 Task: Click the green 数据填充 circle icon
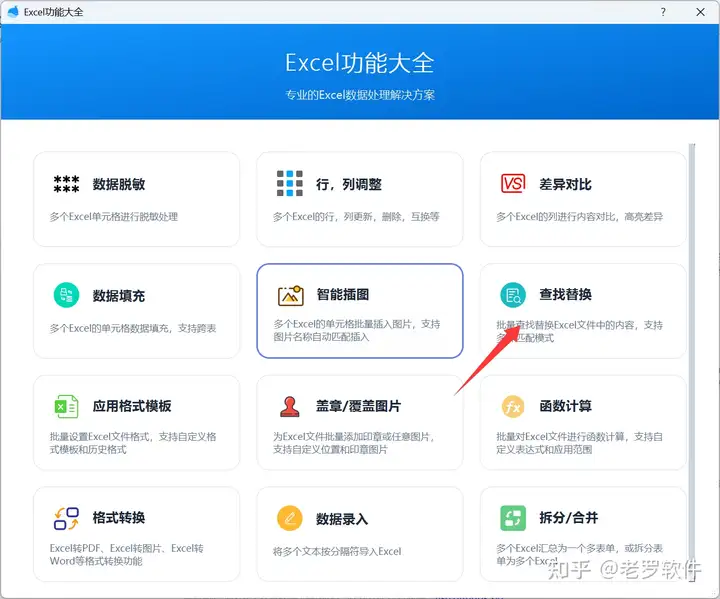pyautogui.click(x=67, y=295)
